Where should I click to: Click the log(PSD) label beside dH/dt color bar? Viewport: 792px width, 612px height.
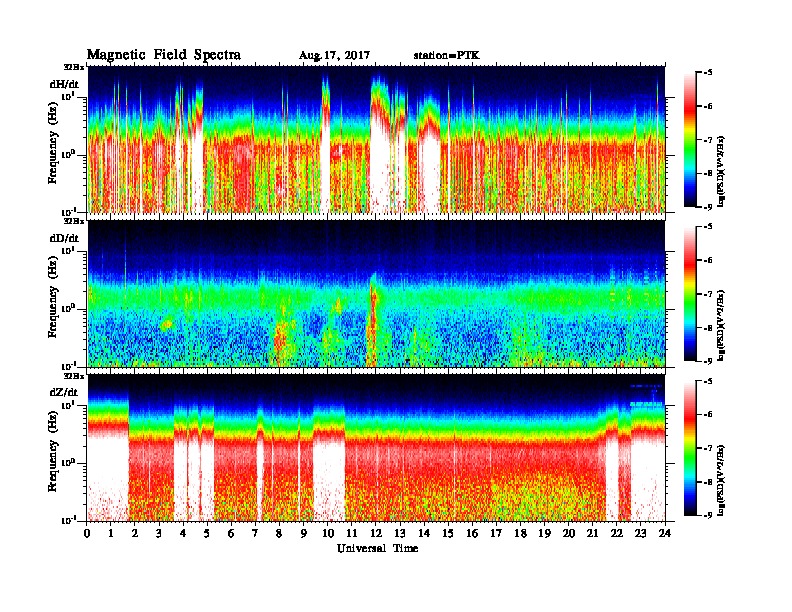[722, 172]
